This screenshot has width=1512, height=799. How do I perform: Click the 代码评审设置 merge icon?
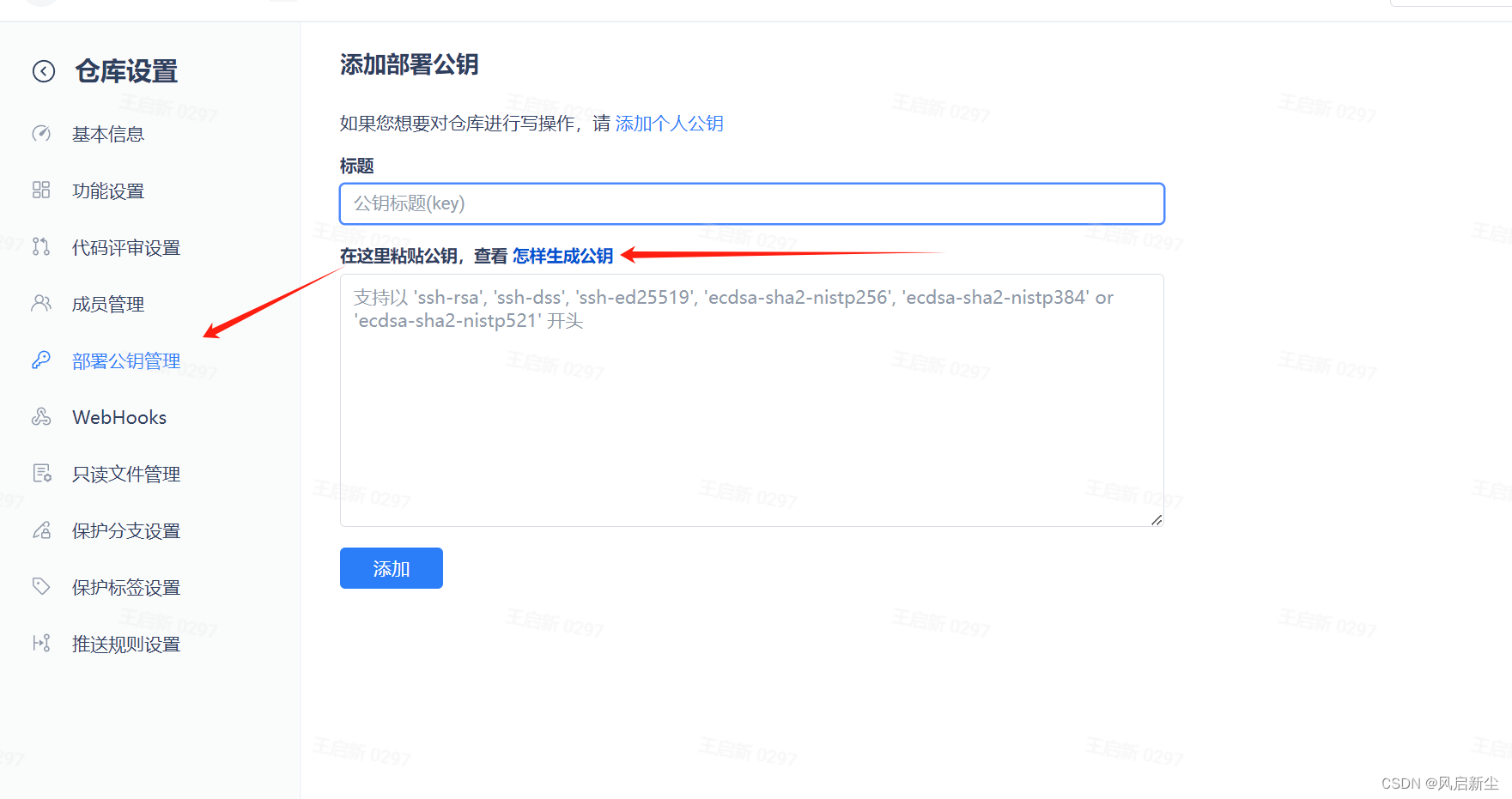(x=41, y=246)
